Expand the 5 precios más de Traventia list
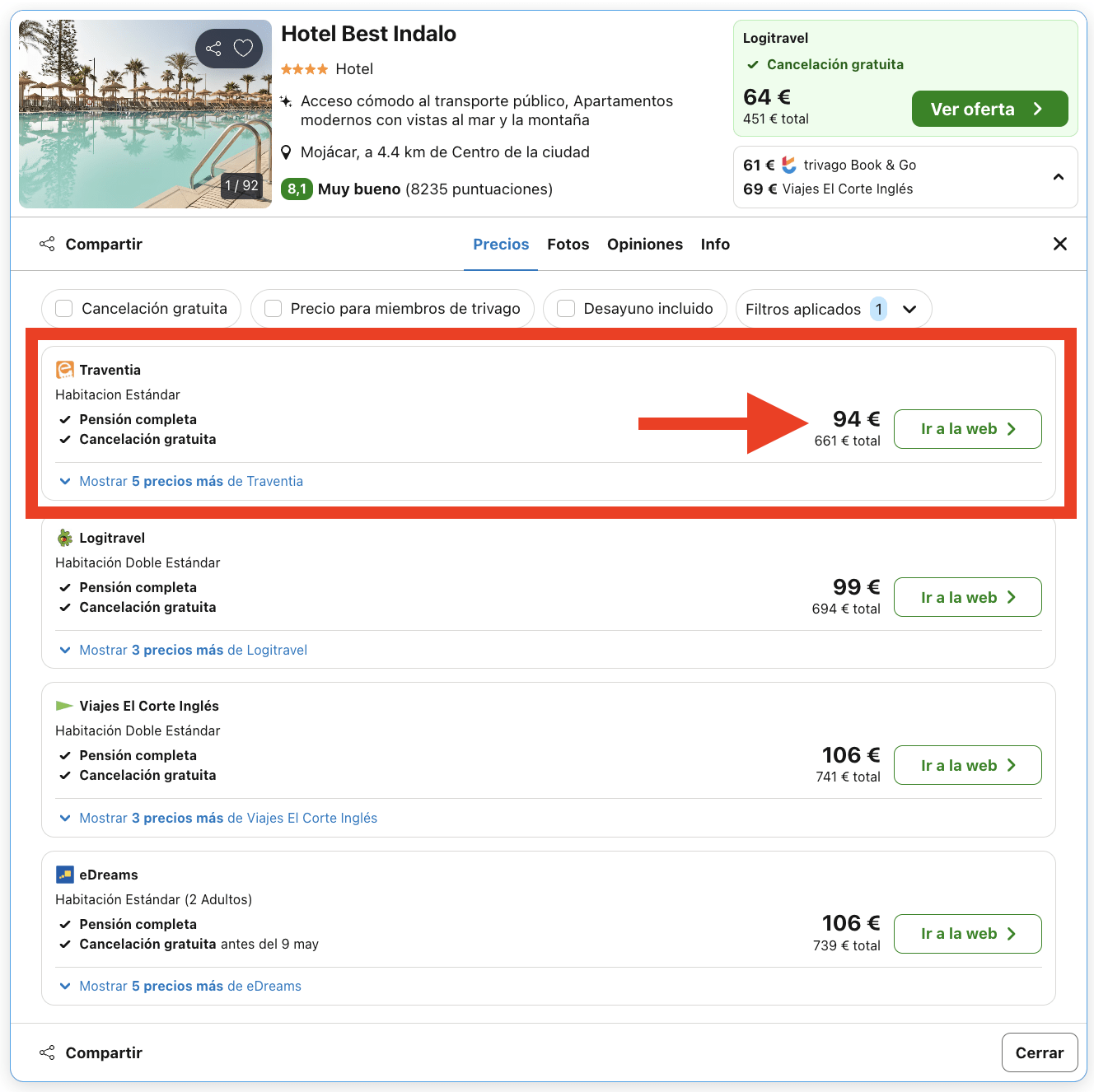1094x1092 pixels. 190,481
